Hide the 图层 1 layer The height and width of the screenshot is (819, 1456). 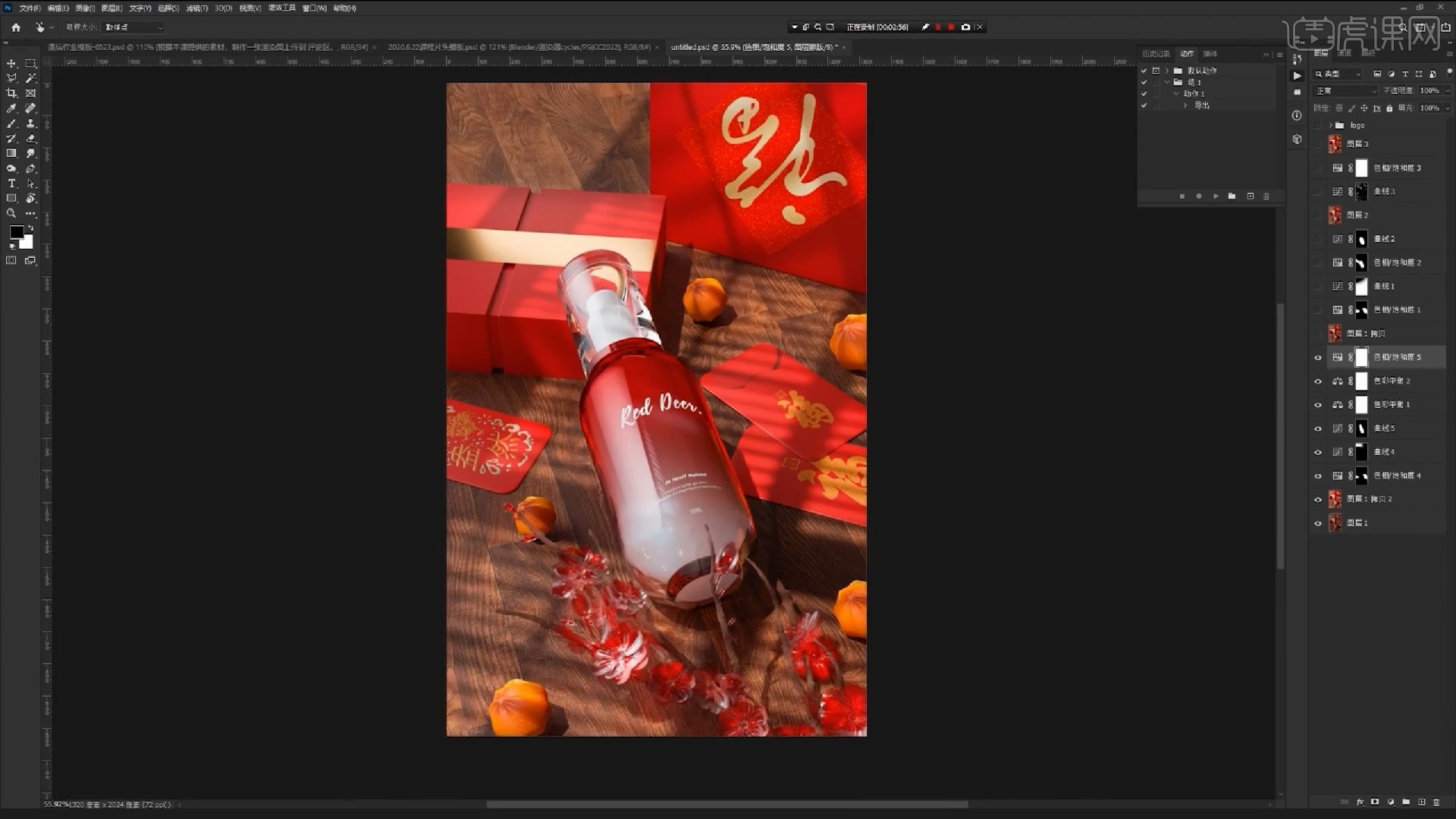click(x=1318, y=523)
